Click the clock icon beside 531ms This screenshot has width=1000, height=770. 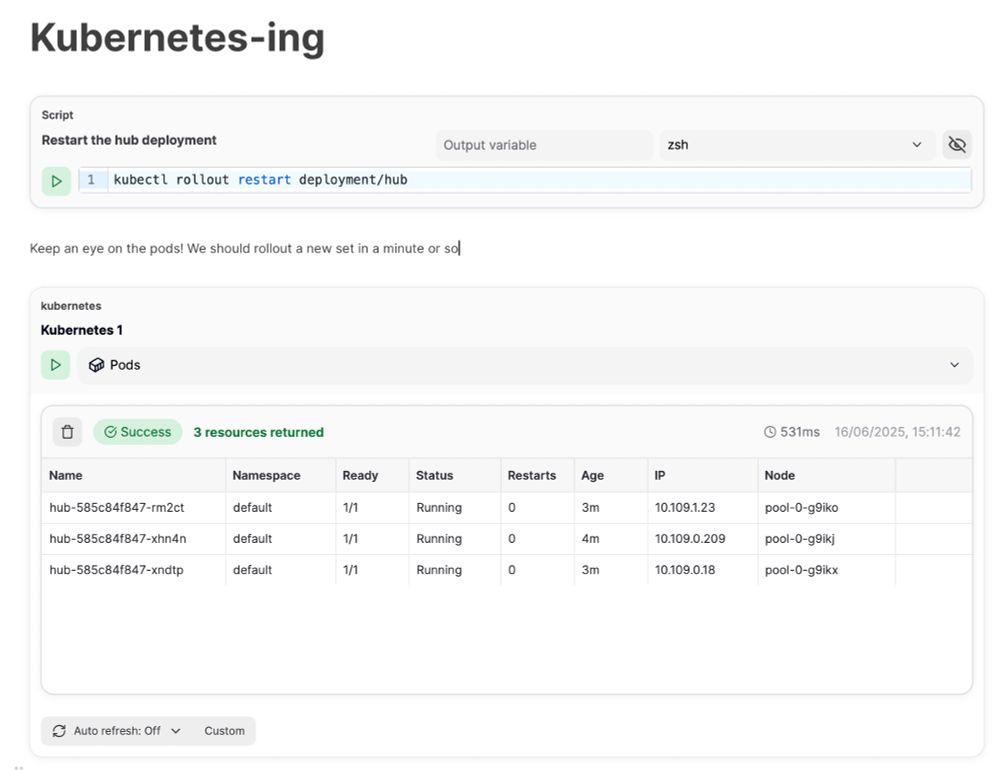(x=770, y=432)
